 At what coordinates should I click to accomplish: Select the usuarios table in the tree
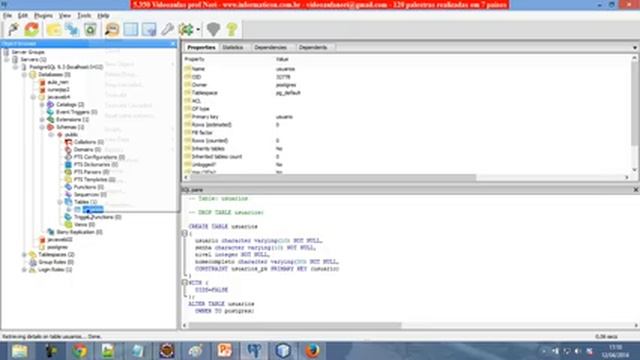click(x=93, y=209)
